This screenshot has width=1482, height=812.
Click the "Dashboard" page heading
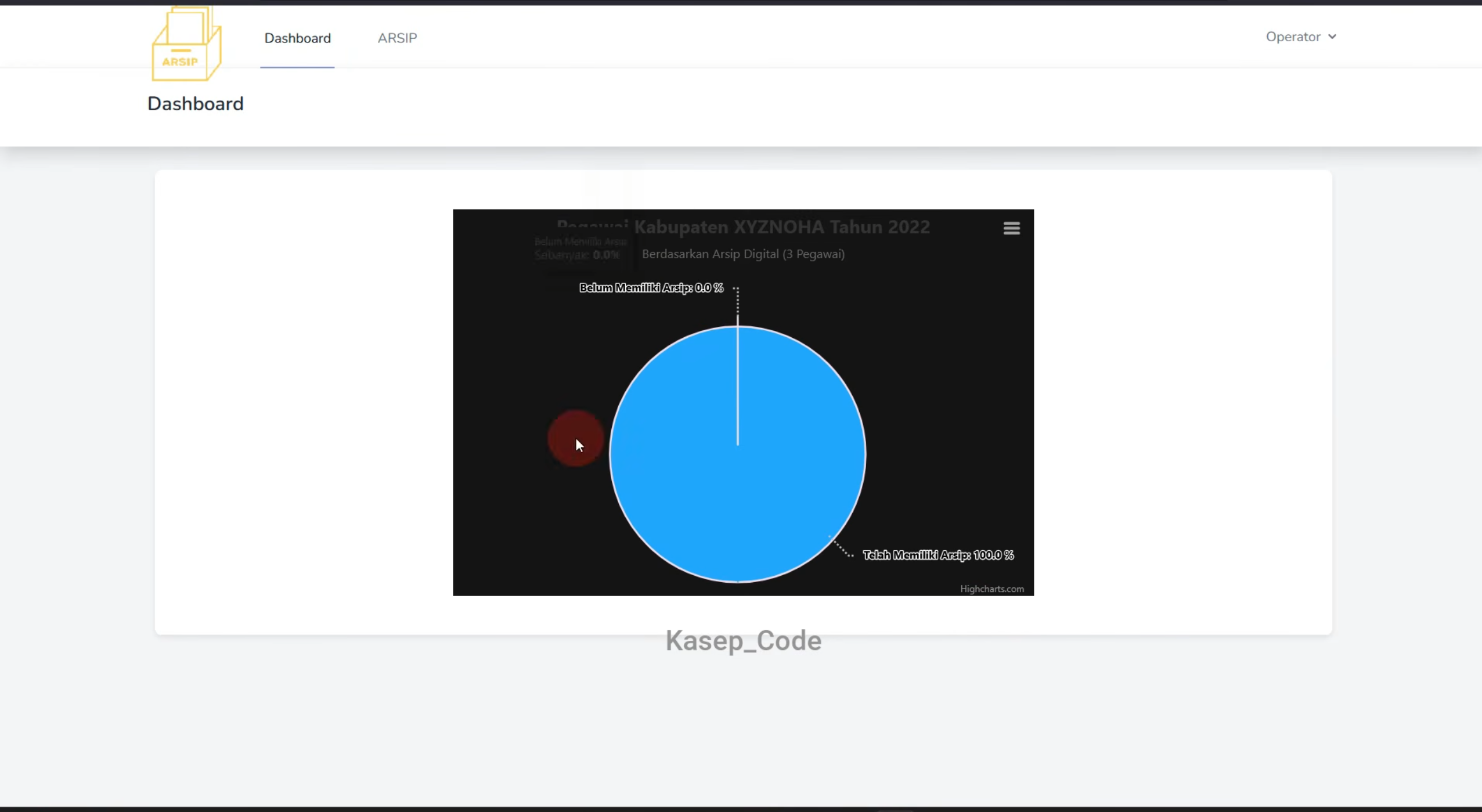coord(195,103)
